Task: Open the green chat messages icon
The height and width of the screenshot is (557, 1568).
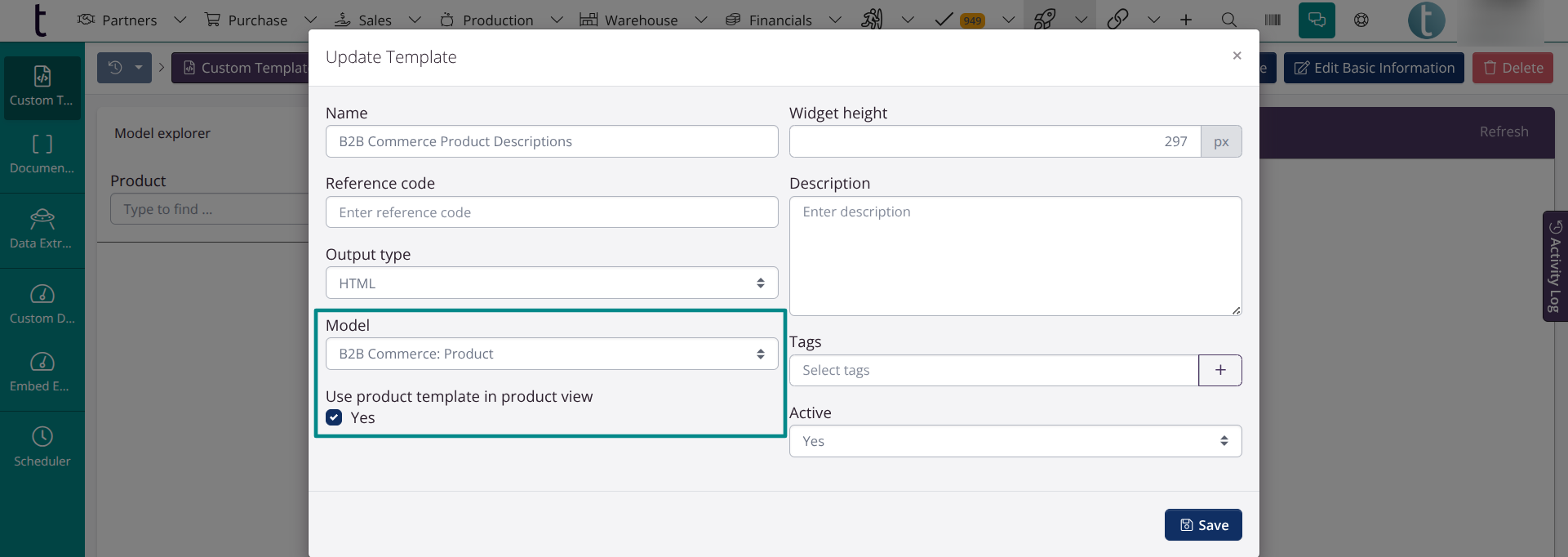Action: tap(1317, 20)
